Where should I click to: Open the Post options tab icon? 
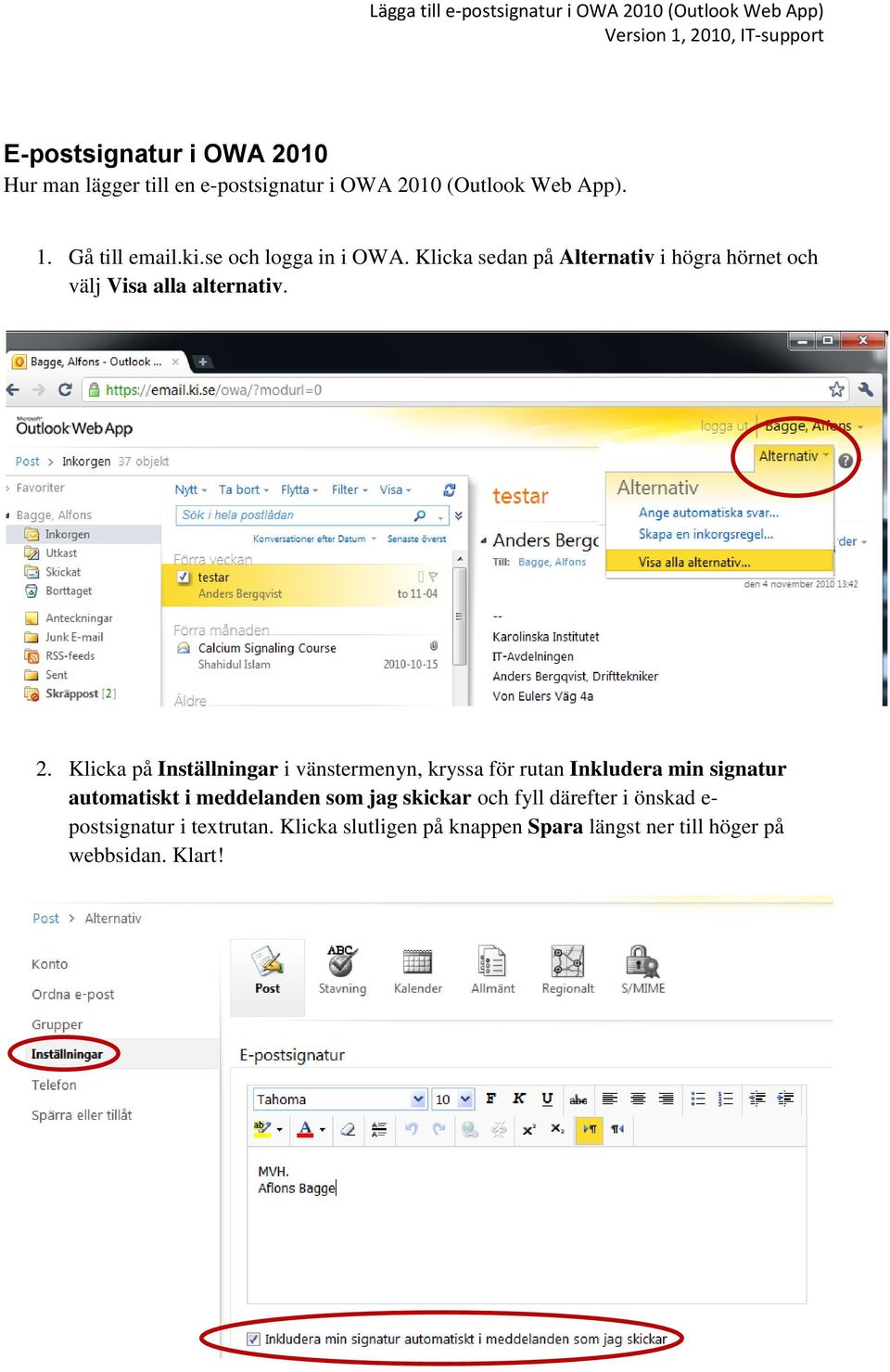(x=268, y=969)
